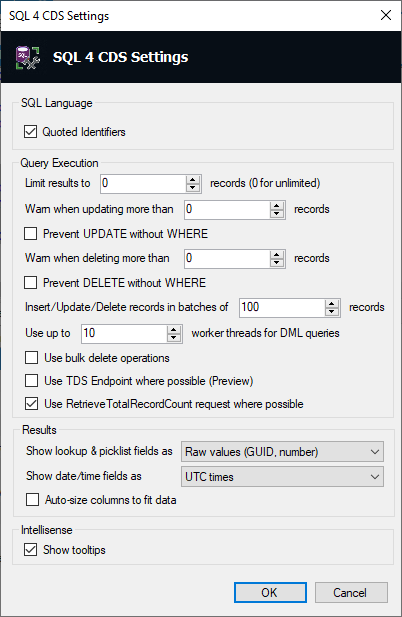This screenshot has width=402, height=617.
Task: Enable Use TDS Endpoint where possible
Action: coord(31,381)
